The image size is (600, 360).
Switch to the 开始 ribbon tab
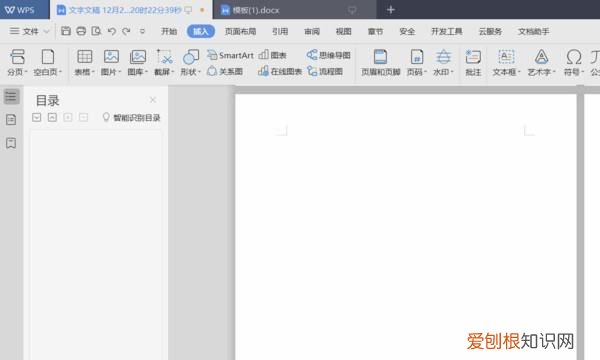169,31
